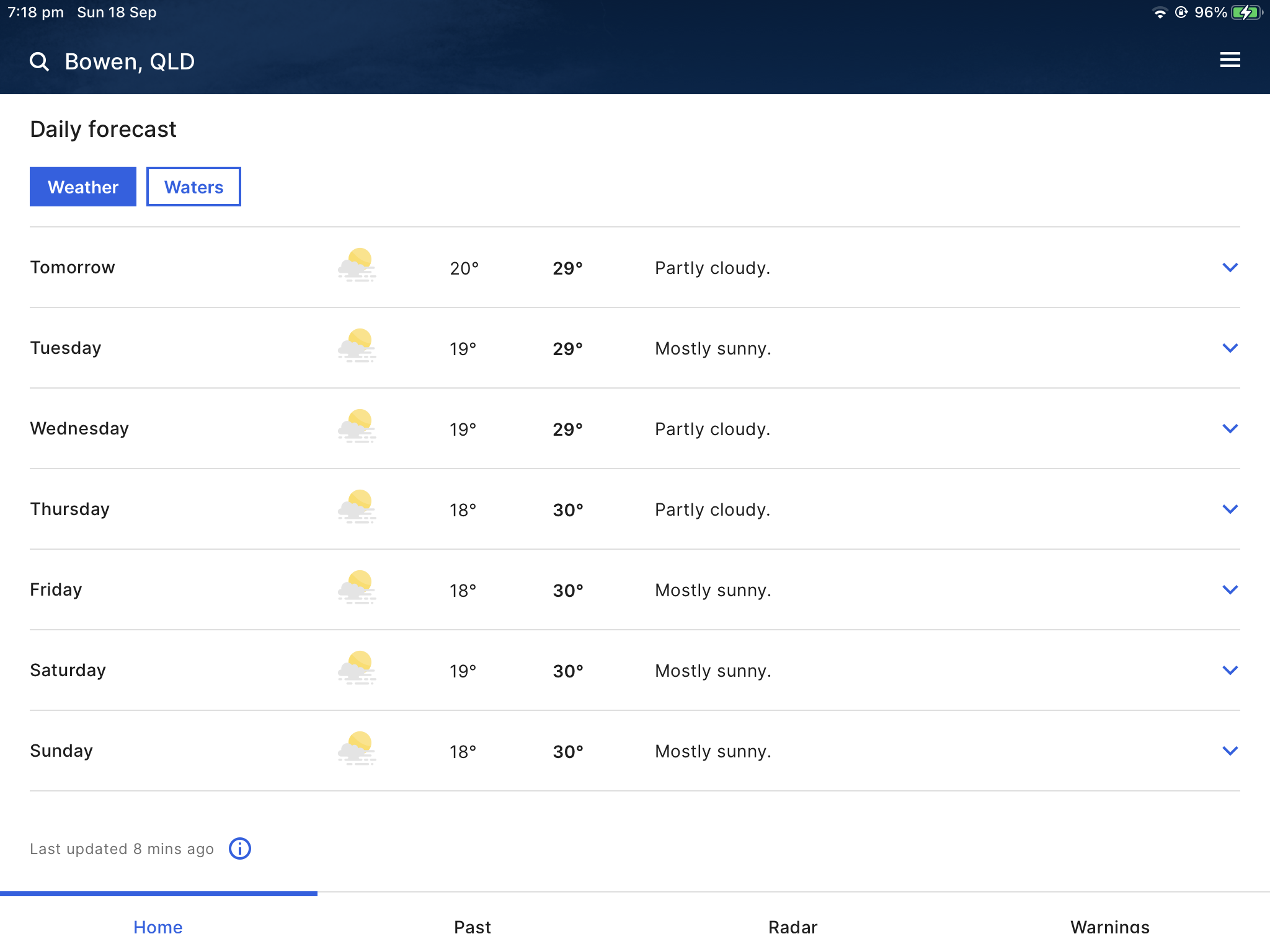
Task: Open the hamburger menu
Action: click(x=1230, y=60)
